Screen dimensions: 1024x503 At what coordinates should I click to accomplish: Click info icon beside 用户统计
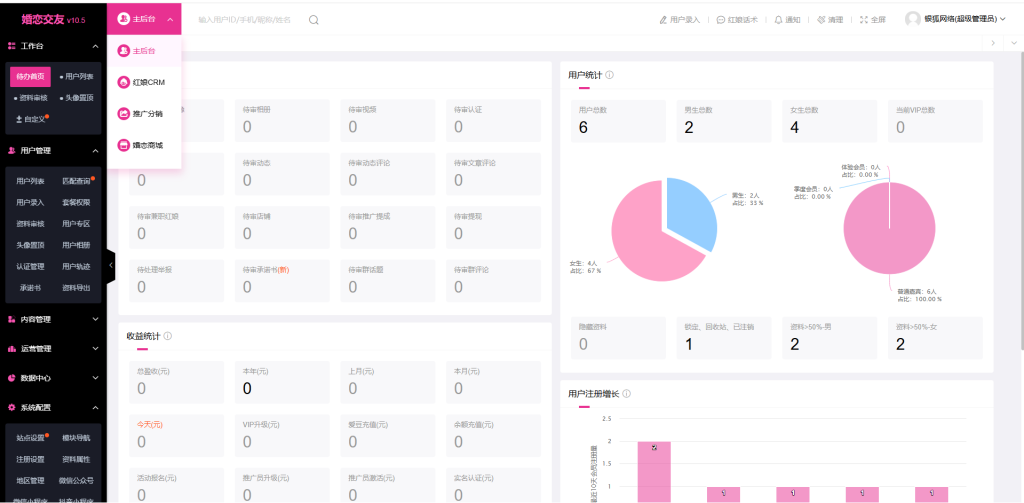609,75
